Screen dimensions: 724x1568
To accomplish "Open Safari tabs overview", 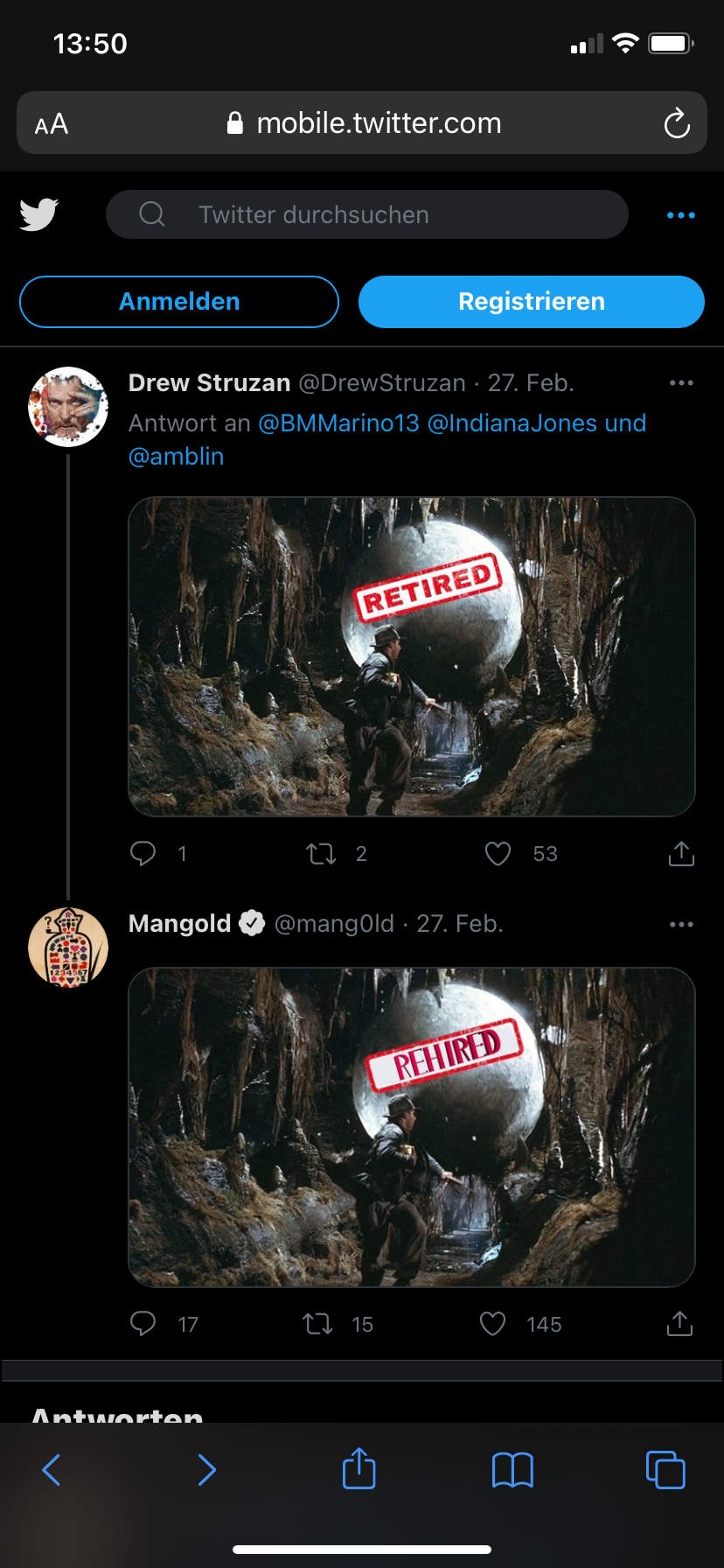I will pyautogui.click(x=665, y=1470).
